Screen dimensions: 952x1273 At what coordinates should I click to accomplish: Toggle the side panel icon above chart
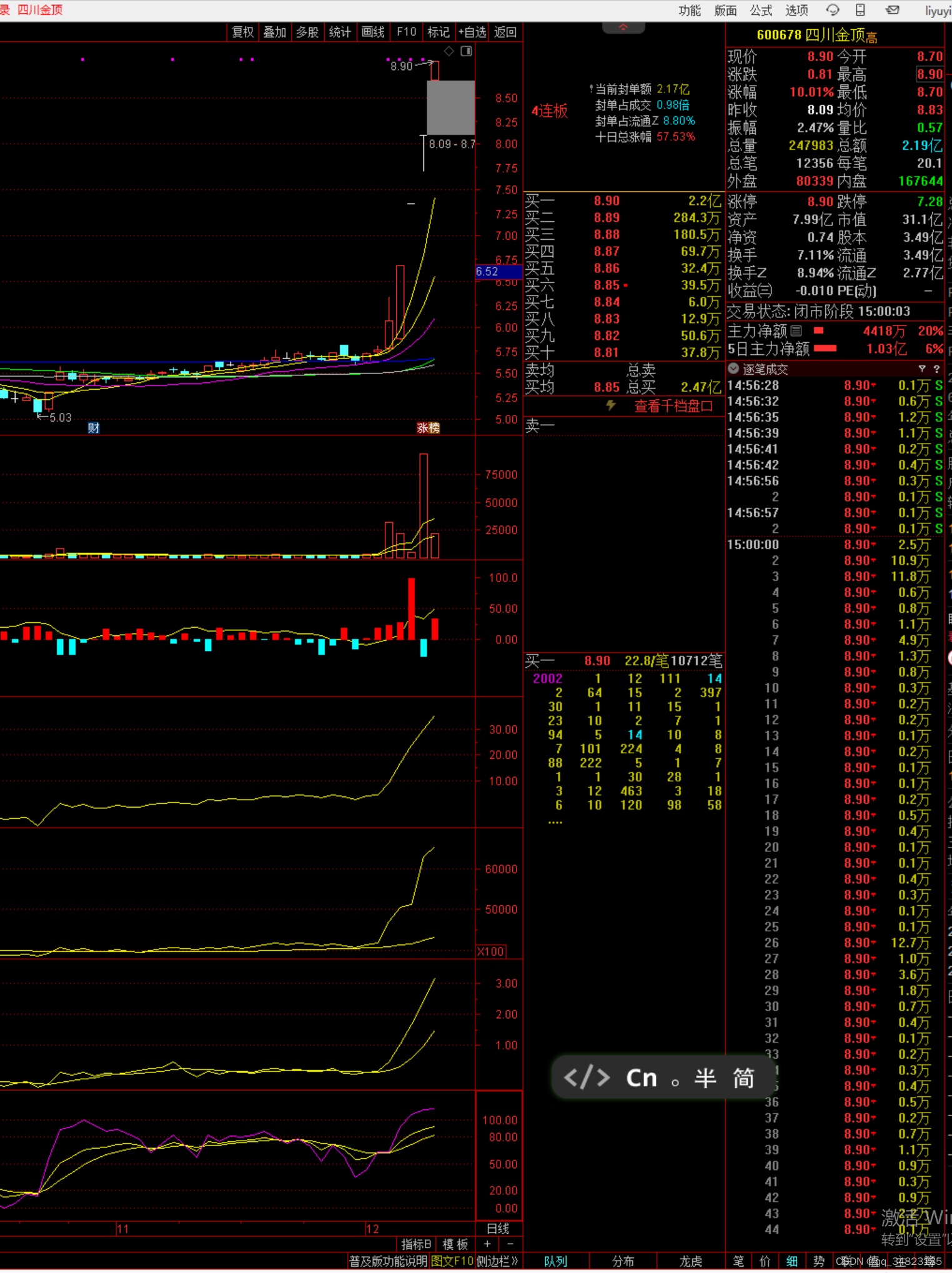(x=466, y=51)
